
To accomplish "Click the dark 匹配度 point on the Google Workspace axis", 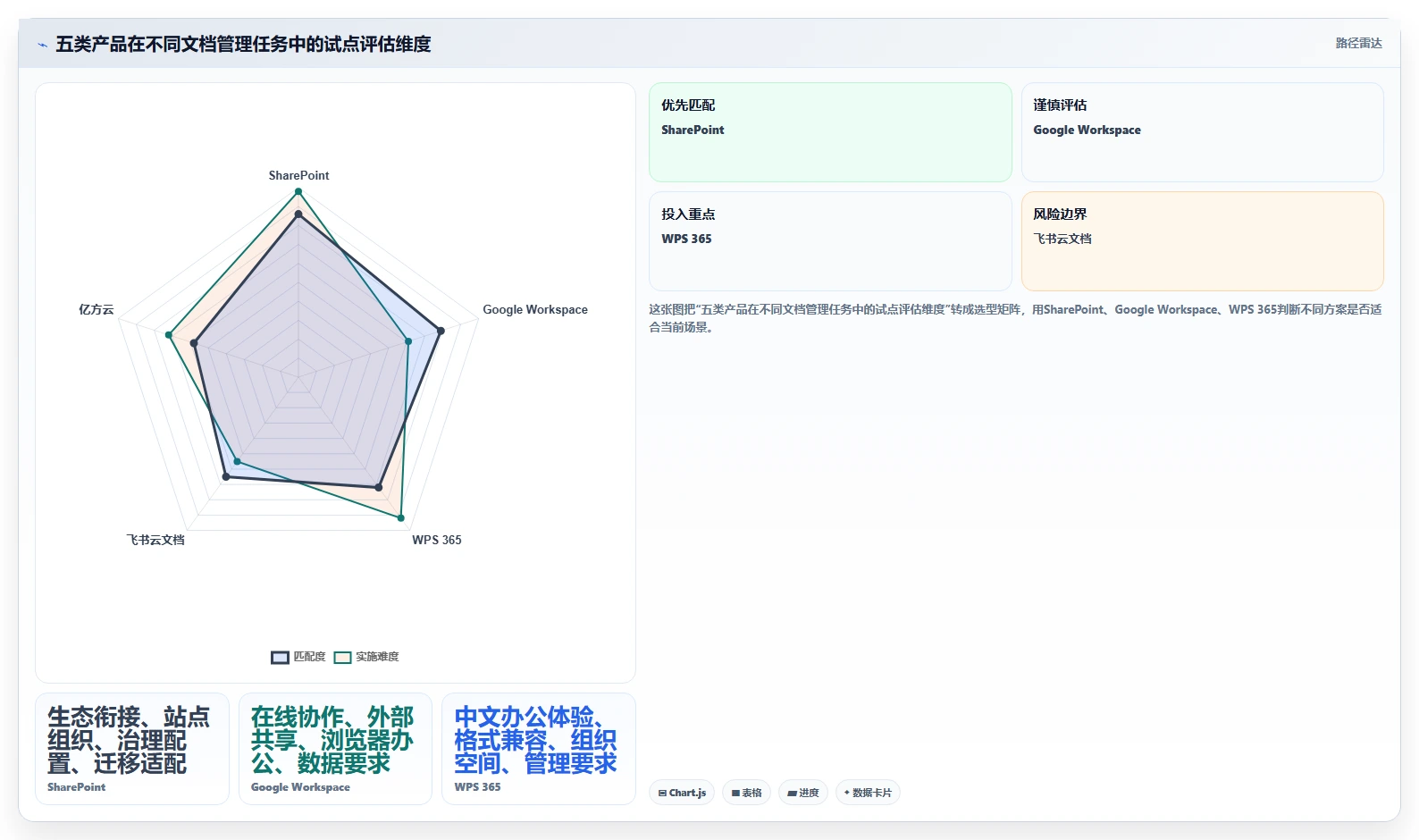I will click(x=441, y=332).
